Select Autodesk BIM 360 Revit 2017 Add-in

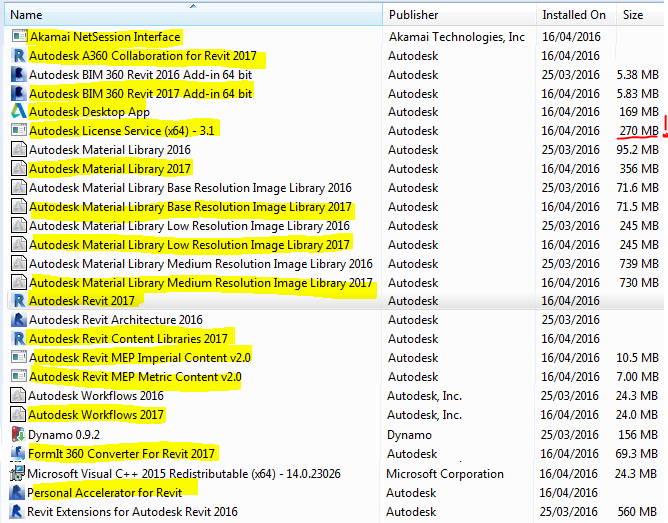[141, 93]
